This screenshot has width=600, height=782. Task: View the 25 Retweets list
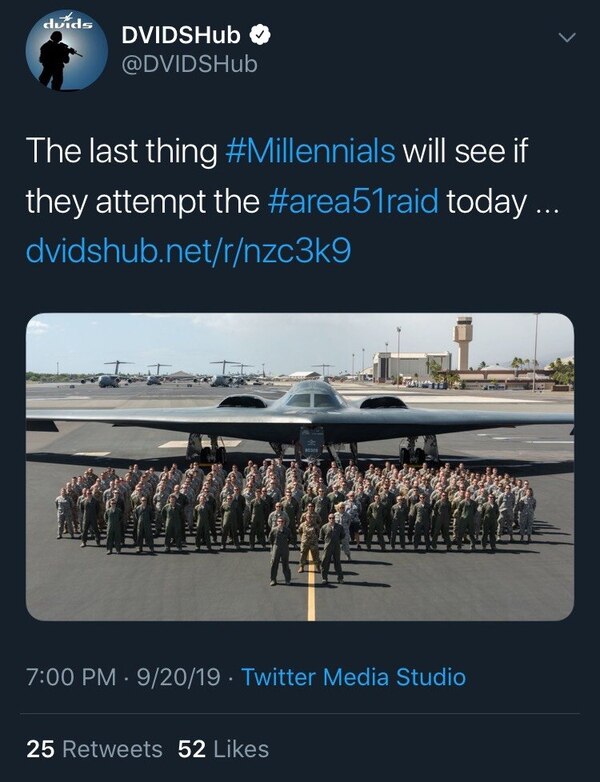pyautogui.click(x=94, y=748)
